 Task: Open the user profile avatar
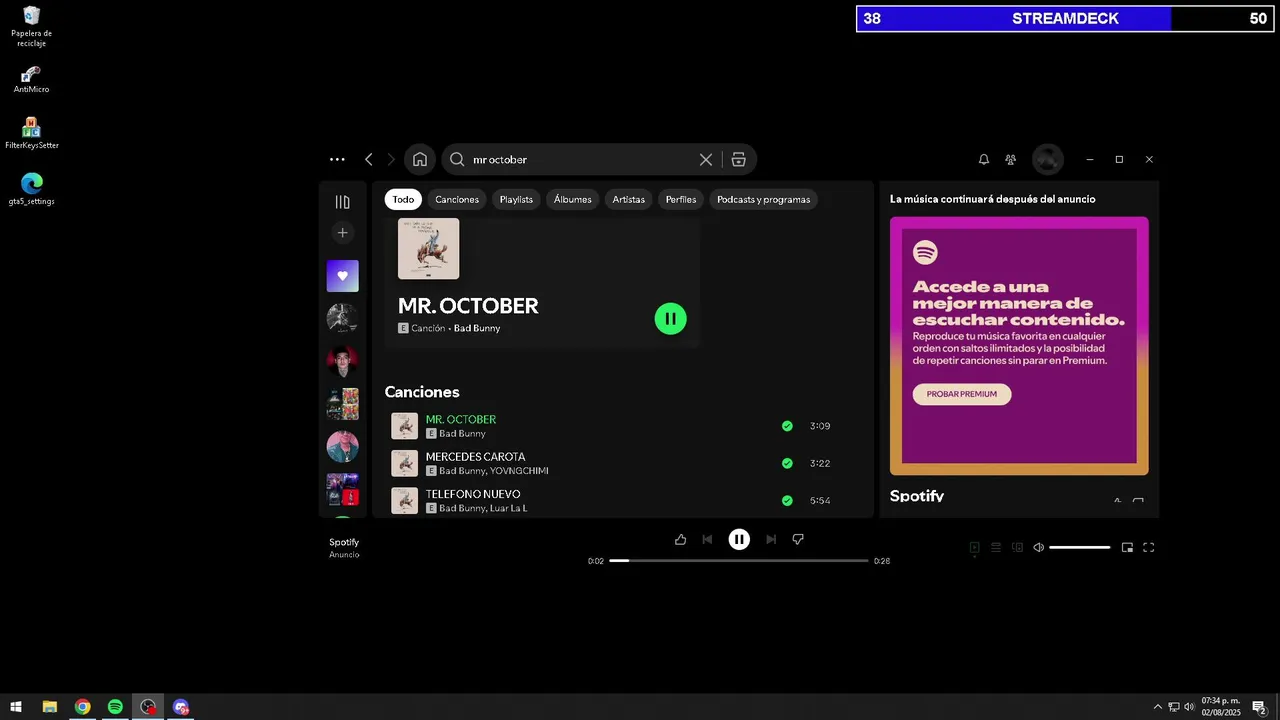coord(1048,159)
